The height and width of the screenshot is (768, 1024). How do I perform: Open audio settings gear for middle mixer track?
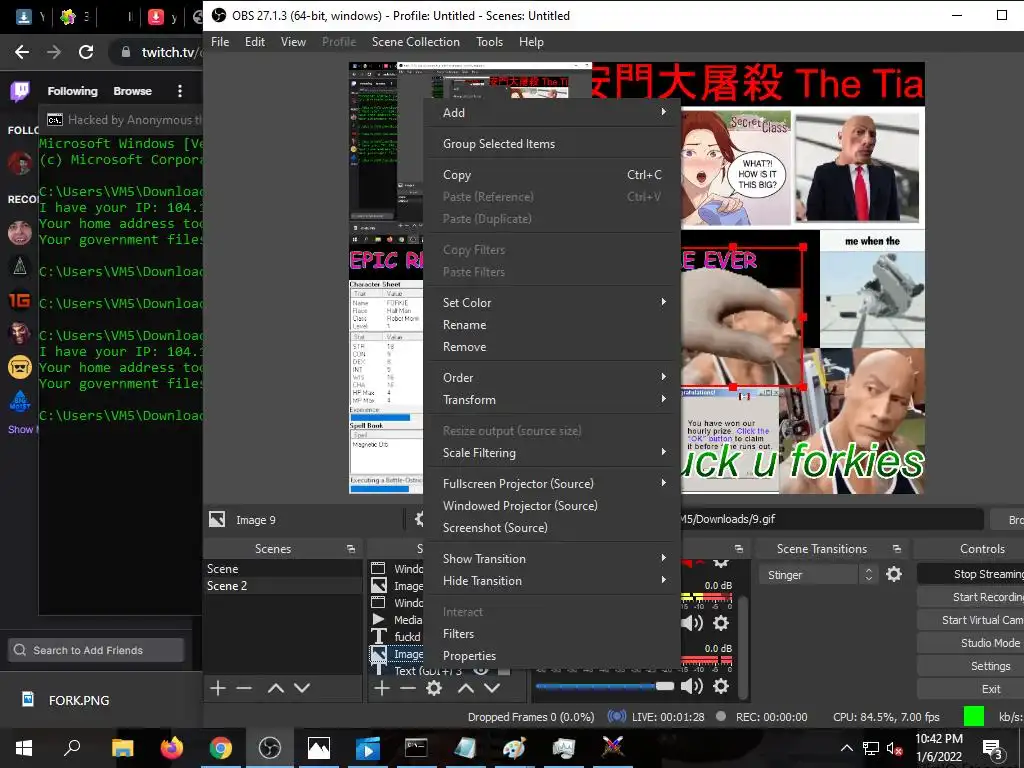click(x=720, y=623)
